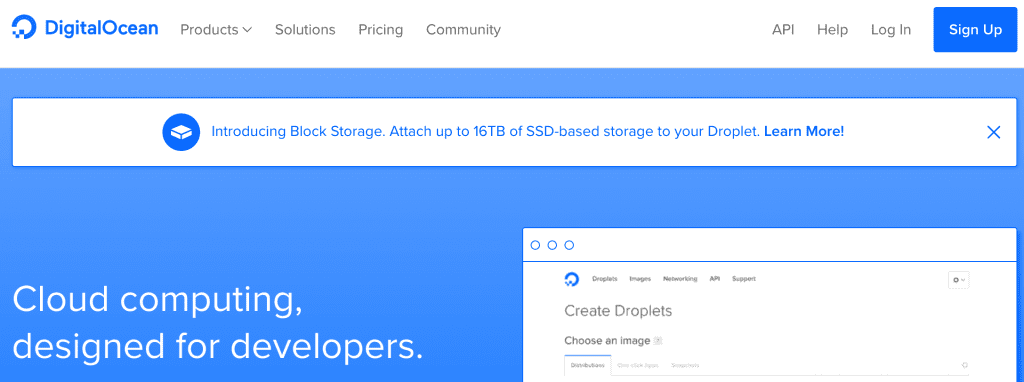Open the Community link

464,30
